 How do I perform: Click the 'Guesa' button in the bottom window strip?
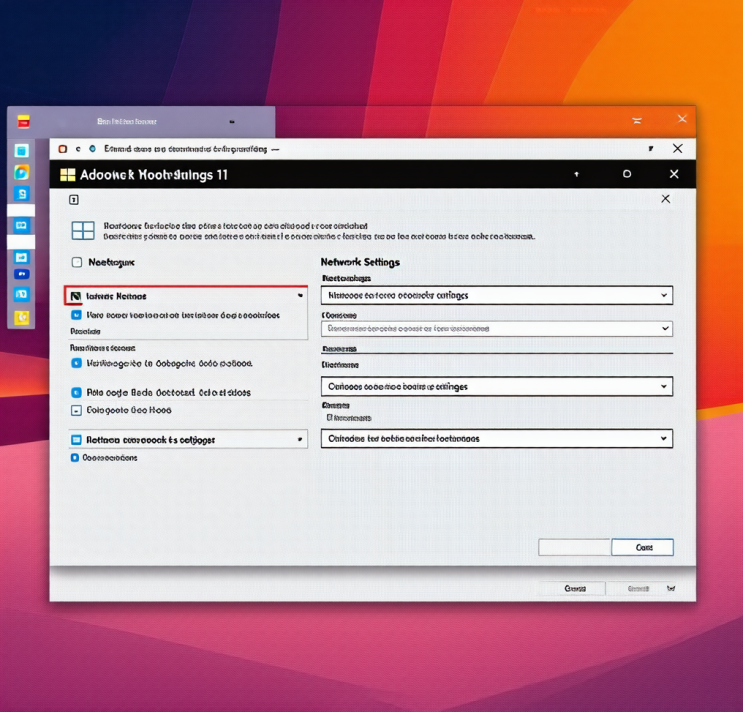pos(575,588)
